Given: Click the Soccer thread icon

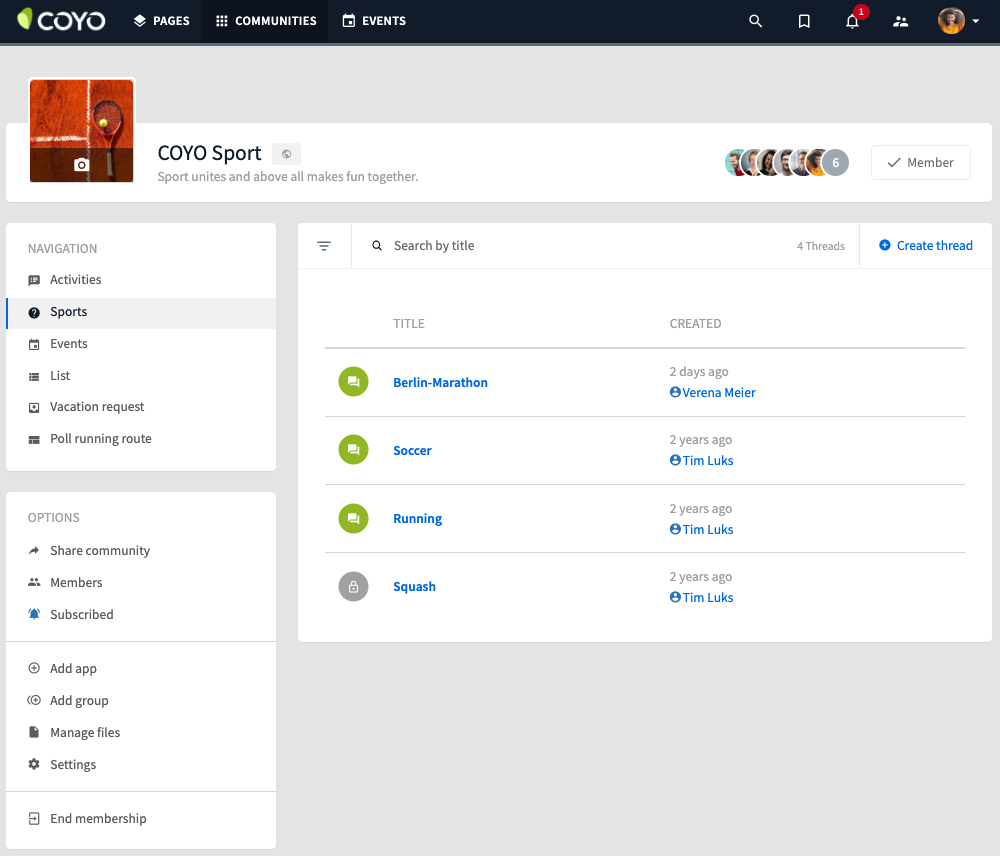Looking at the screenshot, I should click(x=353, y=450).
